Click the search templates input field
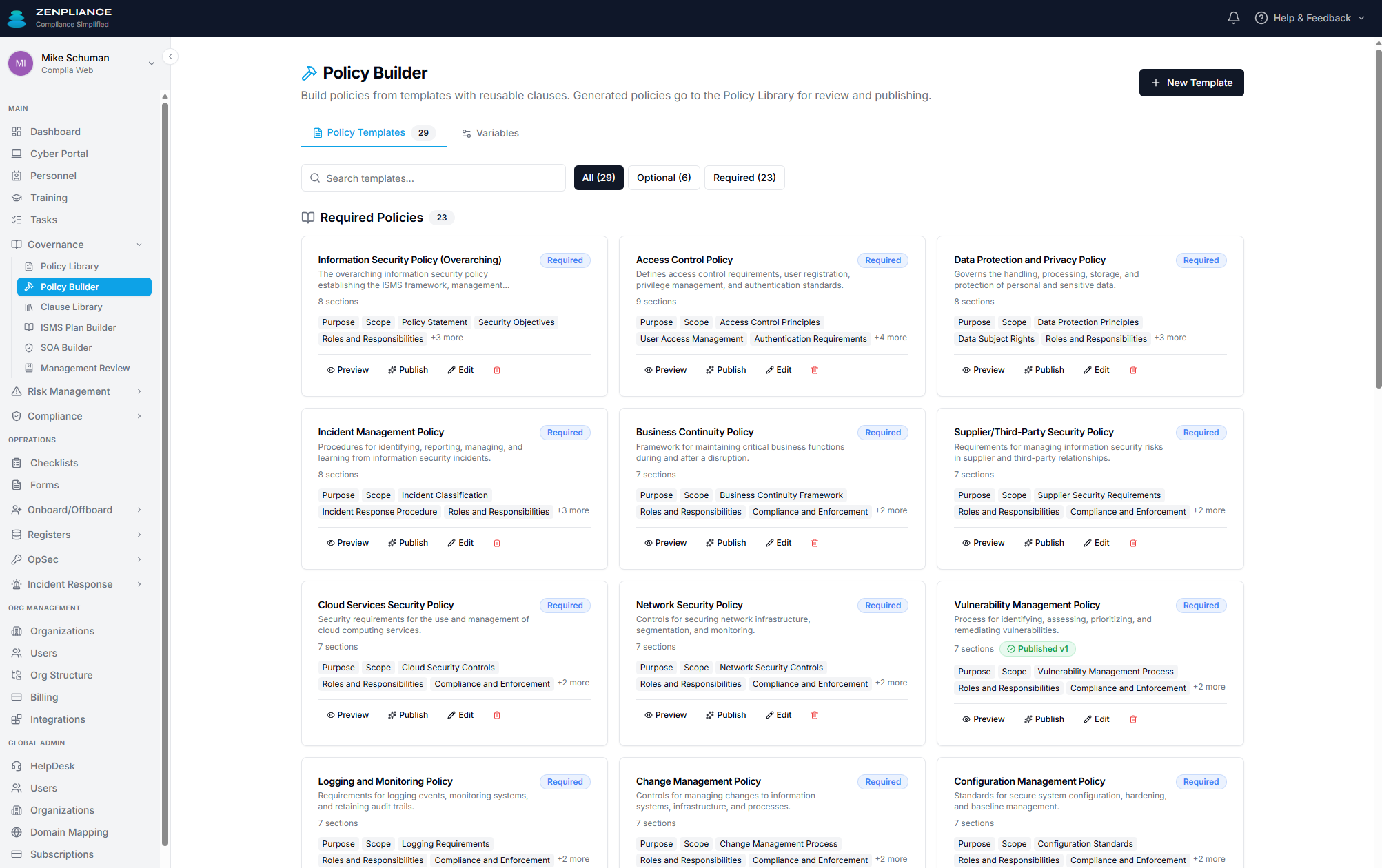This screenshot has width=1382, height=868. (x=433, y=178)
